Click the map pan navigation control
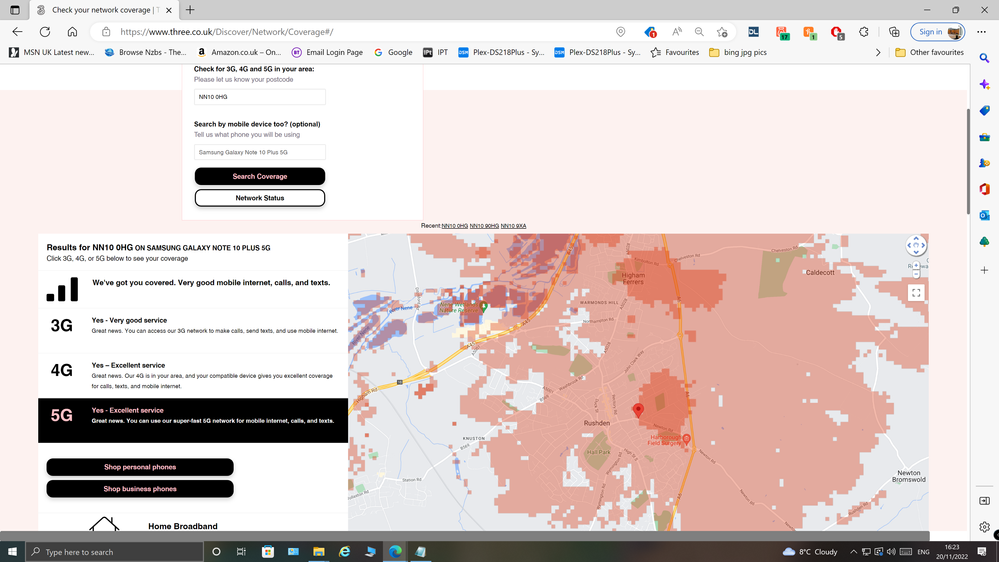 (916, 245)
